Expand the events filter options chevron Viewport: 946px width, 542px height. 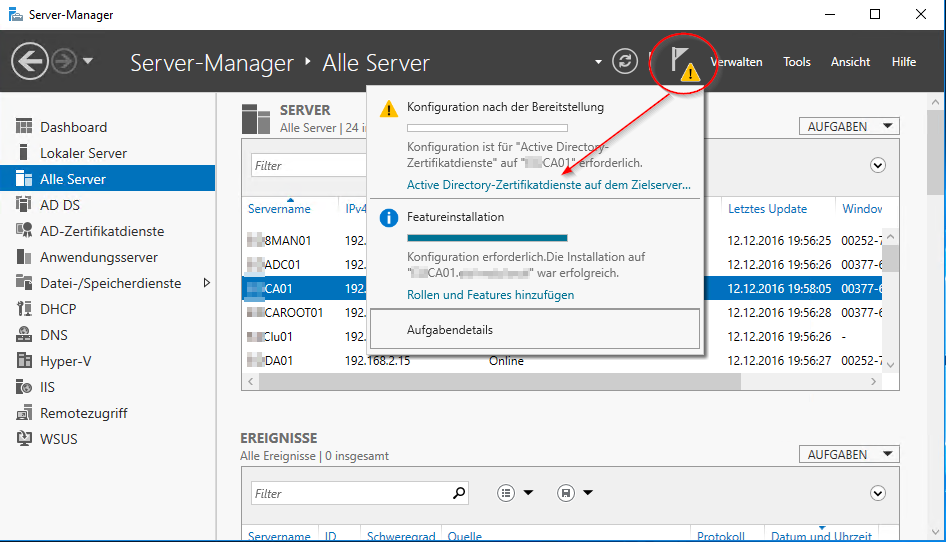coord(878,493)
